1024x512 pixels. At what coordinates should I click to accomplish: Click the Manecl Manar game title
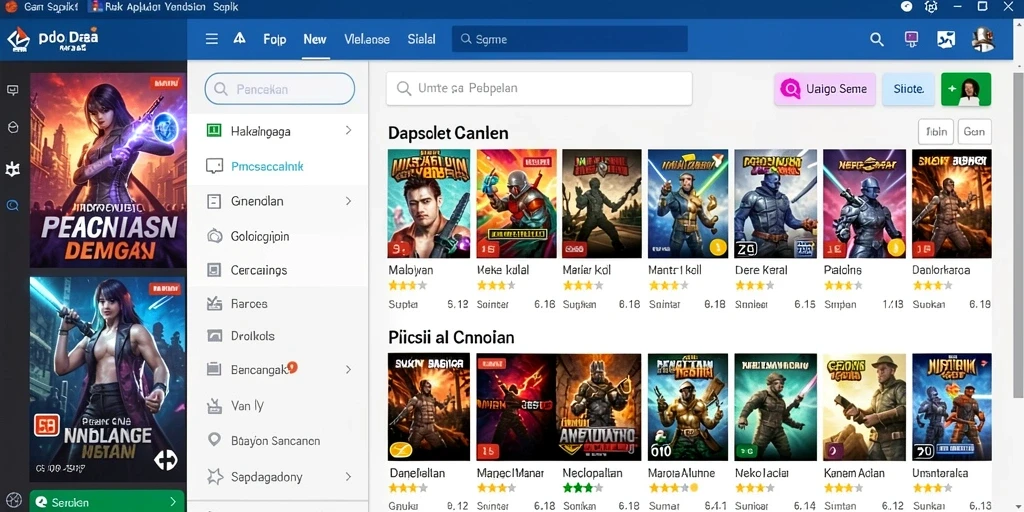[511, 473]
